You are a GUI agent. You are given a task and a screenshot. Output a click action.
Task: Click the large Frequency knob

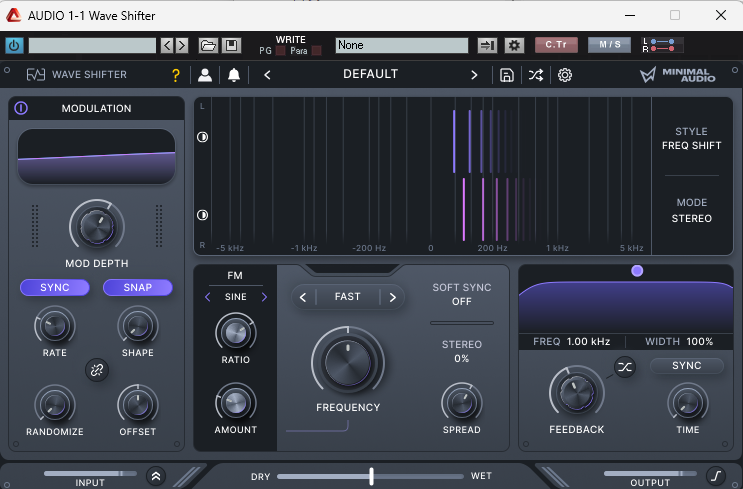tap(348, 361)
